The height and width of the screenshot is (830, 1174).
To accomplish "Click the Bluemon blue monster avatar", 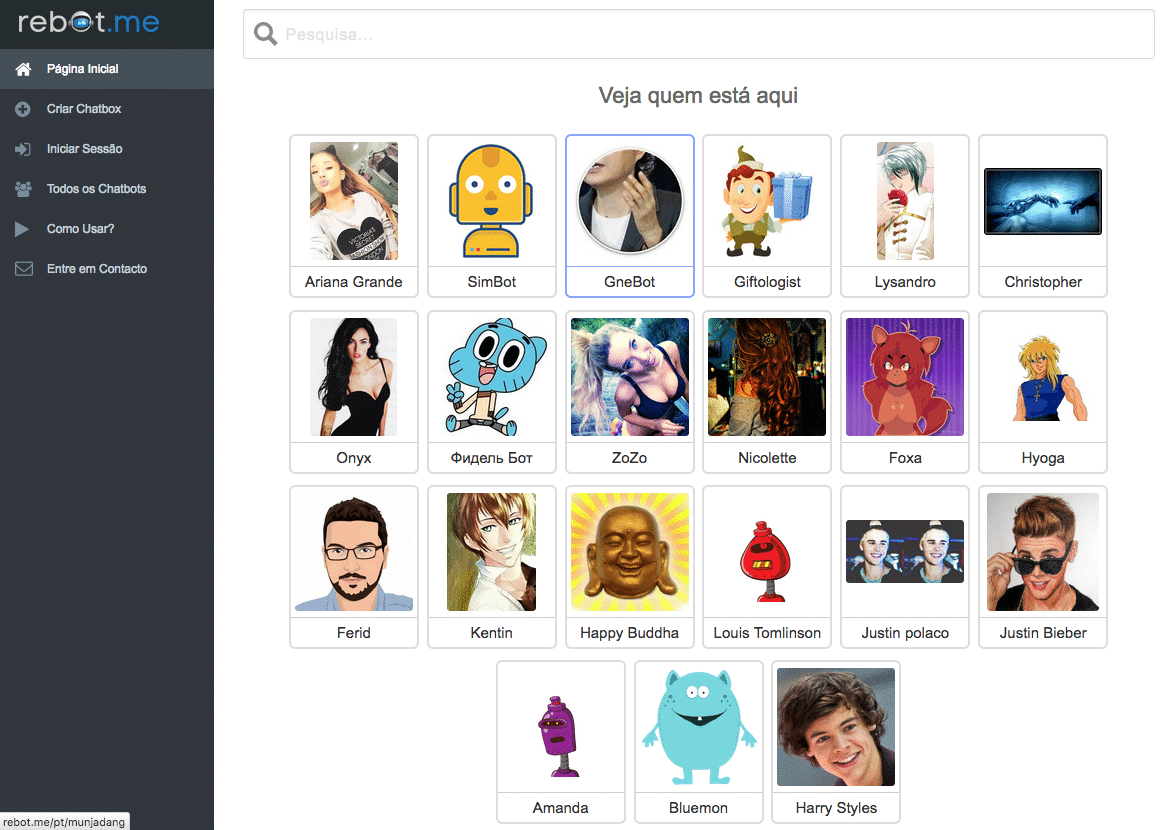I will (x=699, y=727).
